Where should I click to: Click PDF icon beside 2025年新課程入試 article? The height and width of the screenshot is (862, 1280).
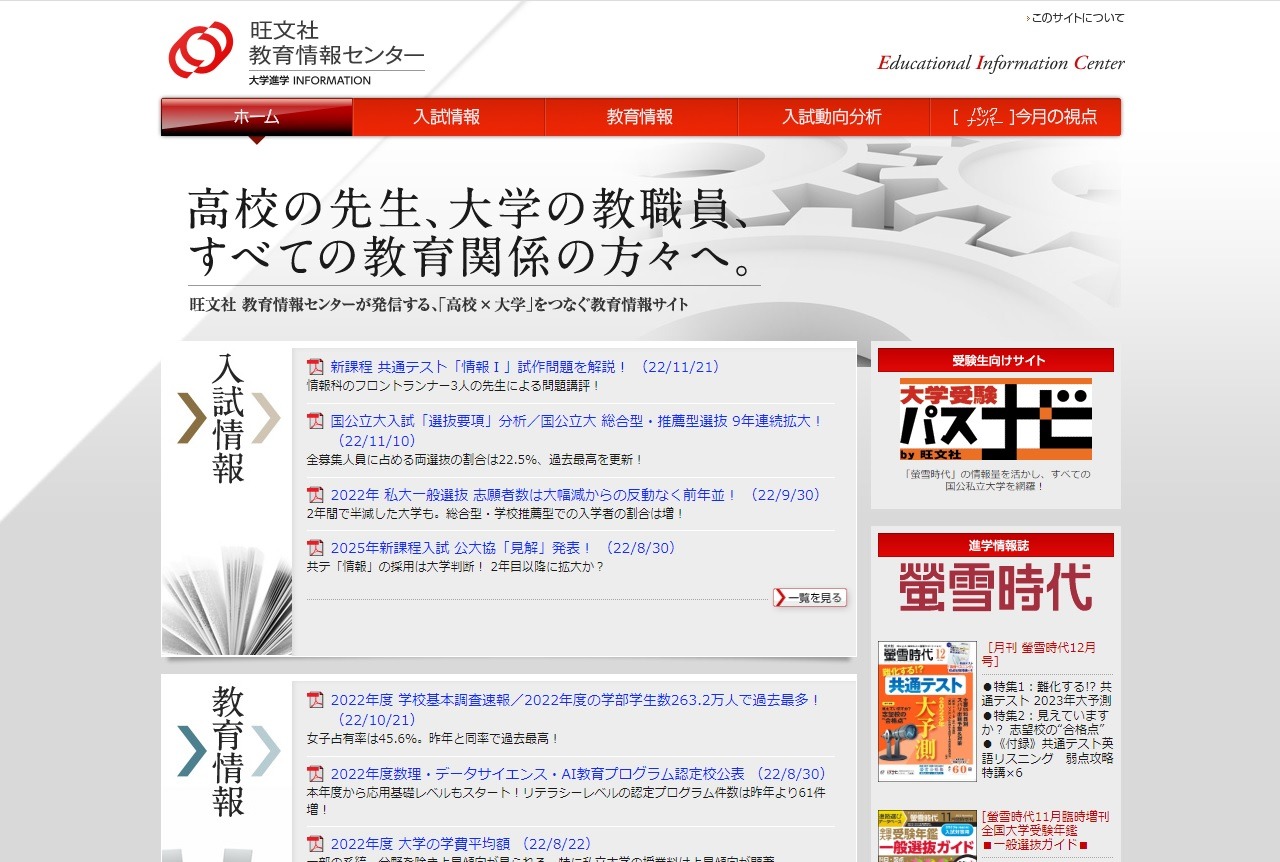coord(315,548)
